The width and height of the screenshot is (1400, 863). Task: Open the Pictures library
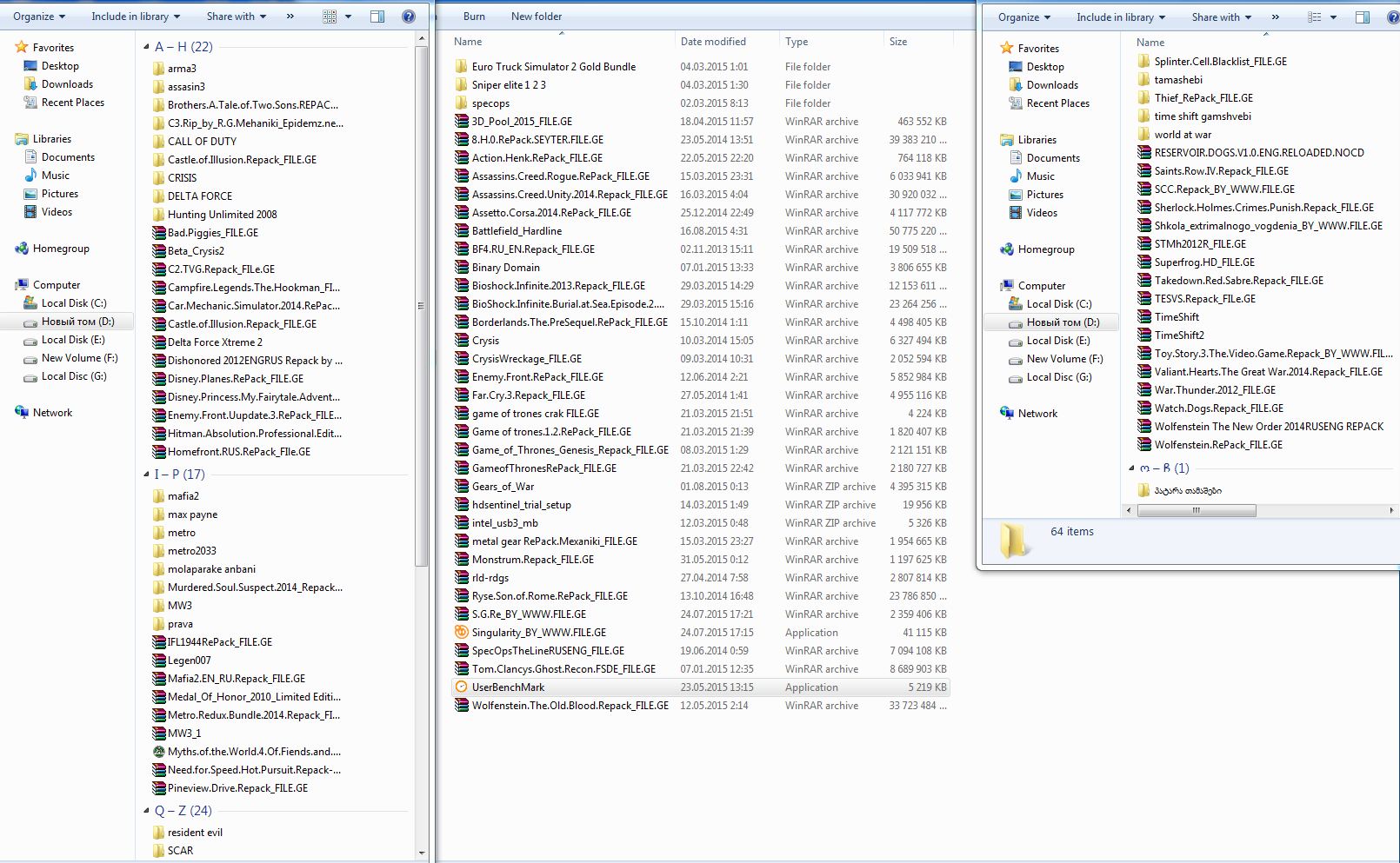[x=59, y=193]
